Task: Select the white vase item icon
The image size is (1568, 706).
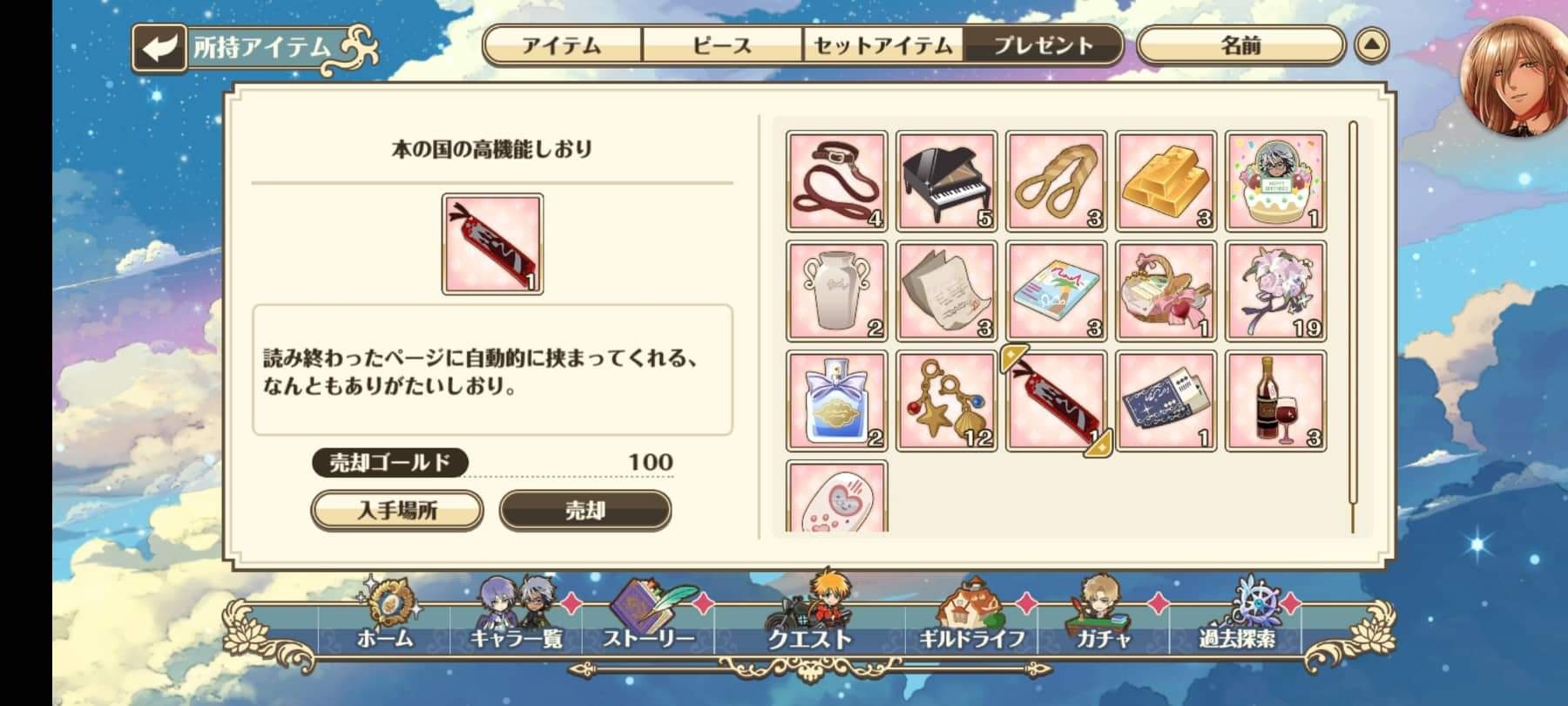Action: pyautogui.click(x=836, y=291)
